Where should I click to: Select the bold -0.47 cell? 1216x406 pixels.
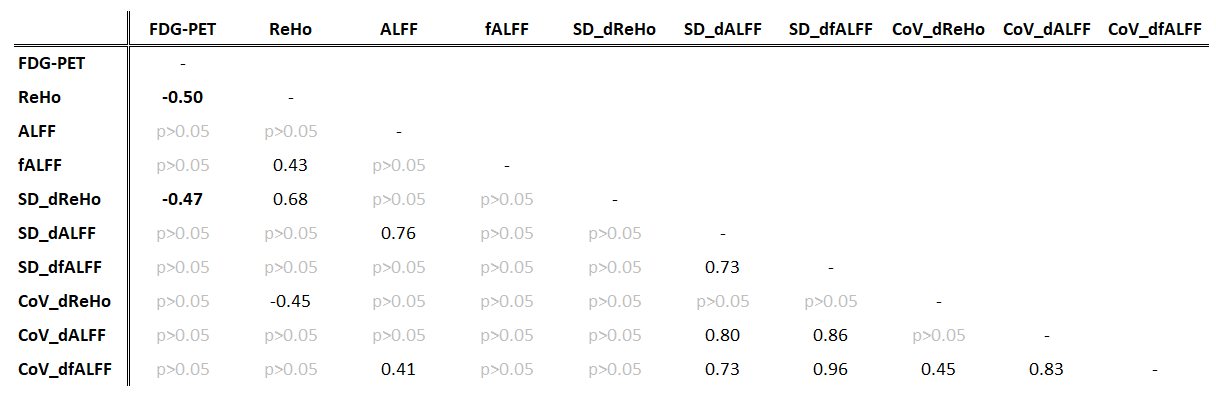tap(182, 199)
